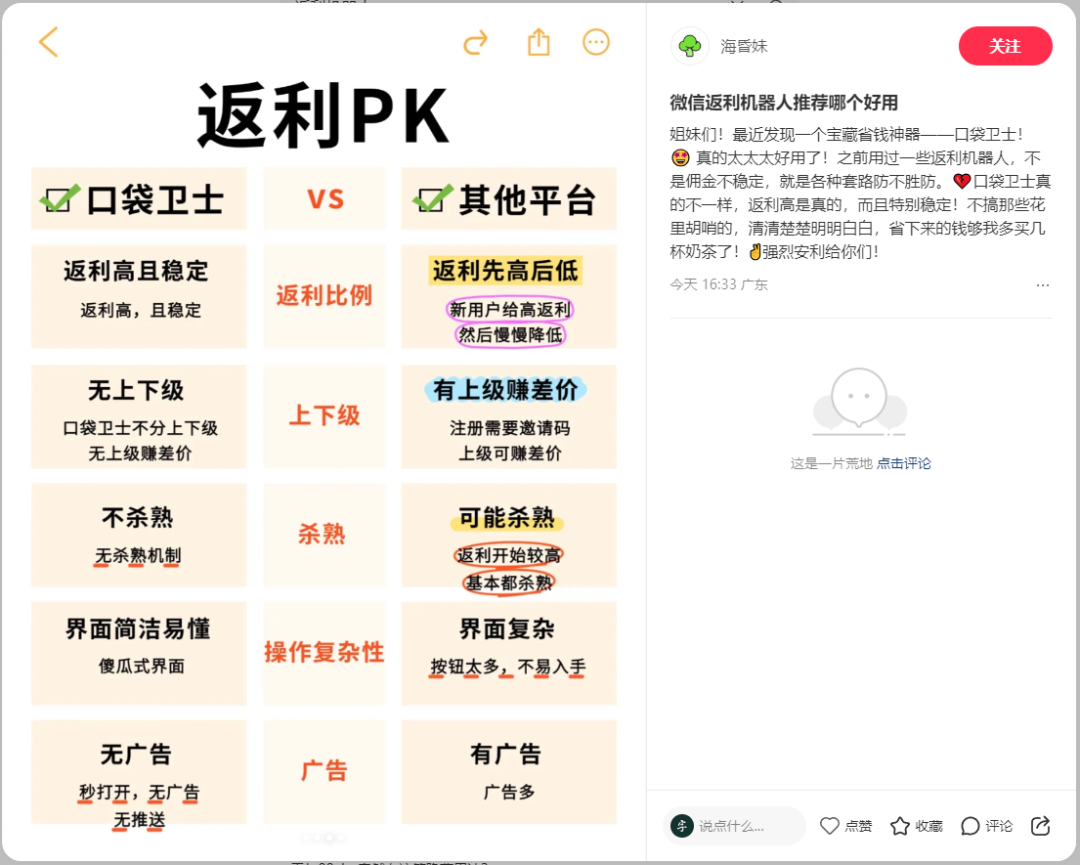
Task: Click the 有广告 cell
Action: pyautogui.click(x=509, y=771)
